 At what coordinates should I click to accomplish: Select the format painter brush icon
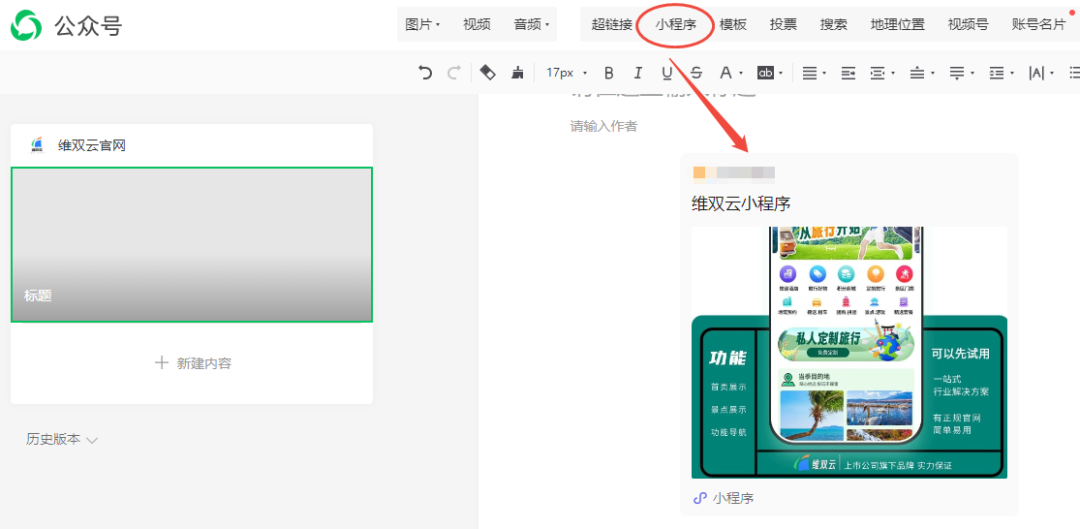[517, 72]
